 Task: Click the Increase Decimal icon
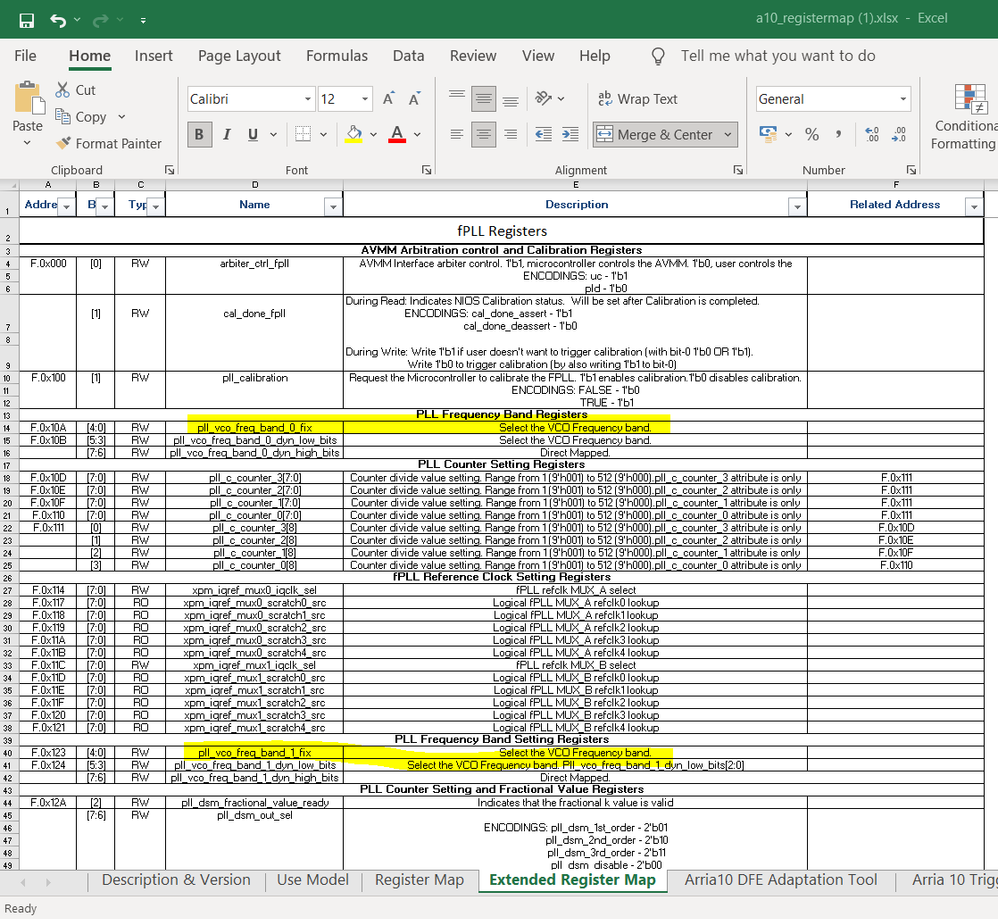(x=871, y=134)
